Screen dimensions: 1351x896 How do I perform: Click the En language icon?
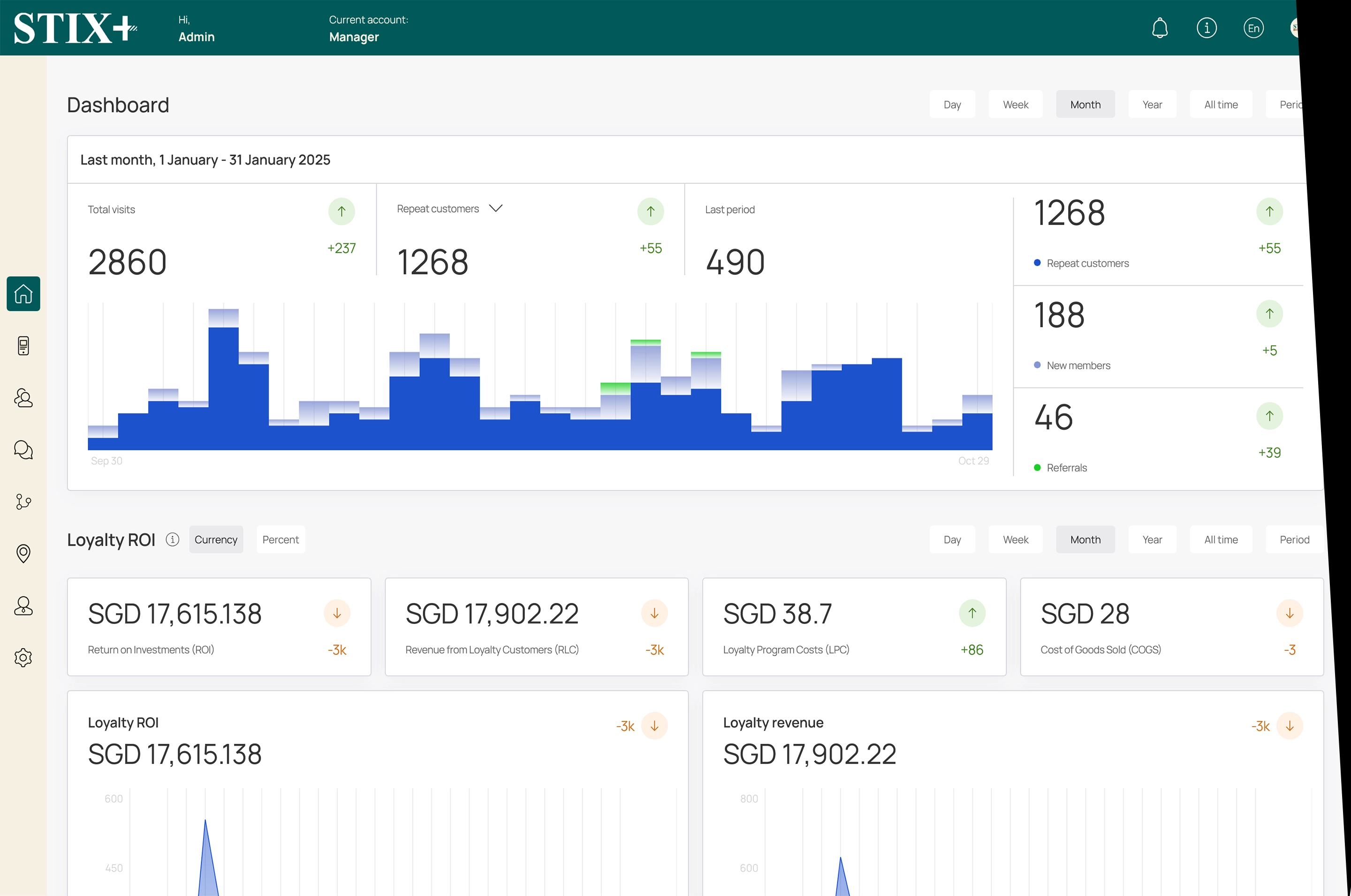[x=1253, y=28]
